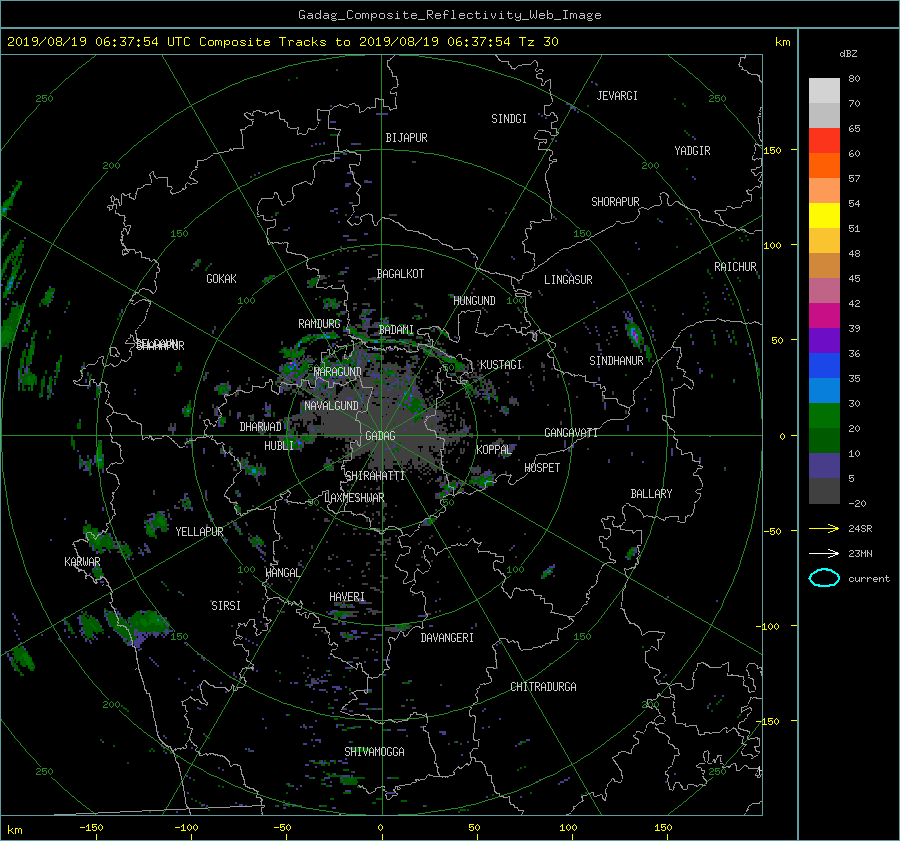Image resolution: width=900 pixels, height=841 pixels.
Task: Click the cyan current ellipse legend icon
Action: coord(824,578)
